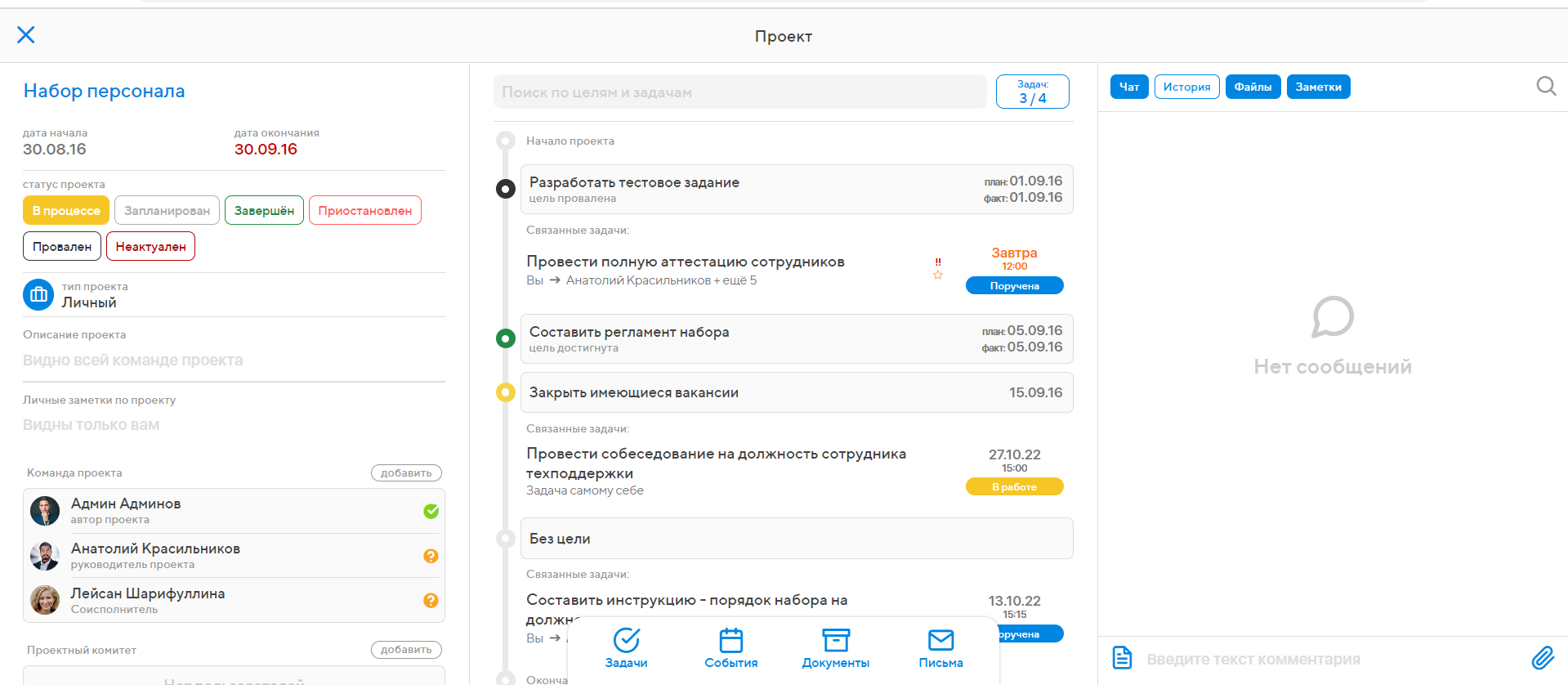This screenshot has height=685, width=1568.
Task: Click the start date 30.08.16
Action: [x=55, y=149]
